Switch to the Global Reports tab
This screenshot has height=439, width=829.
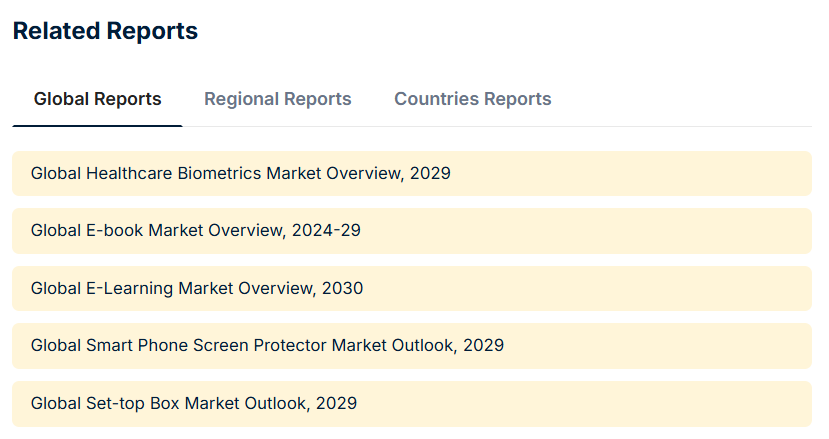tap(97, 99)
